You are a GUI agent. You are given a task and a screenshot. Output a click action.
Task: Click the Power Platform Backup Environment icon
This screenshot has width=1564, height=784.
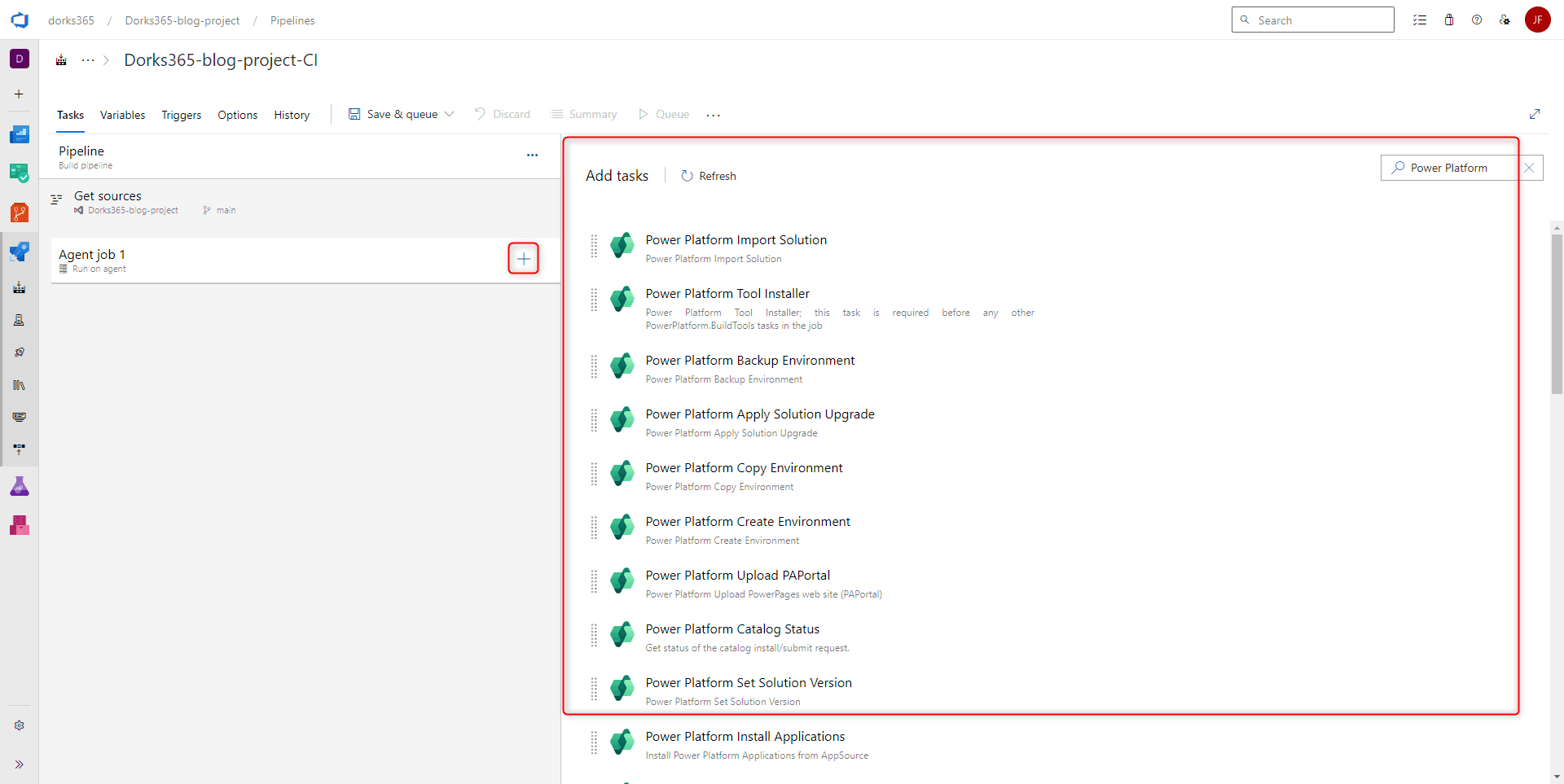(622, 366)
